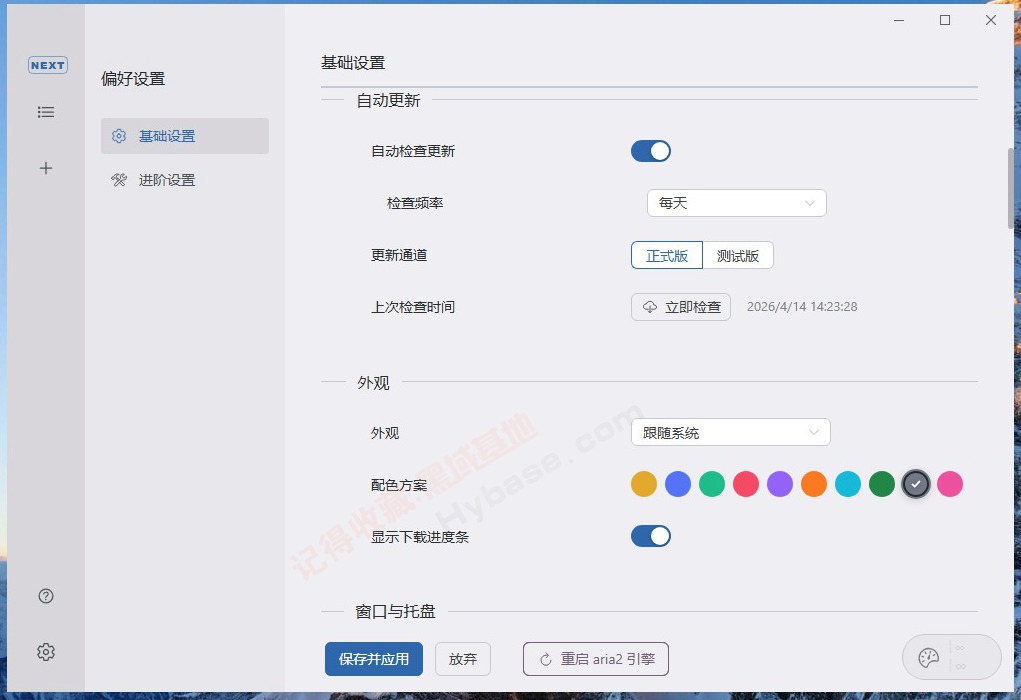Click the speedometer speed limit icon
Viewport: 1021px width, 700px height.
pos(927,656)
